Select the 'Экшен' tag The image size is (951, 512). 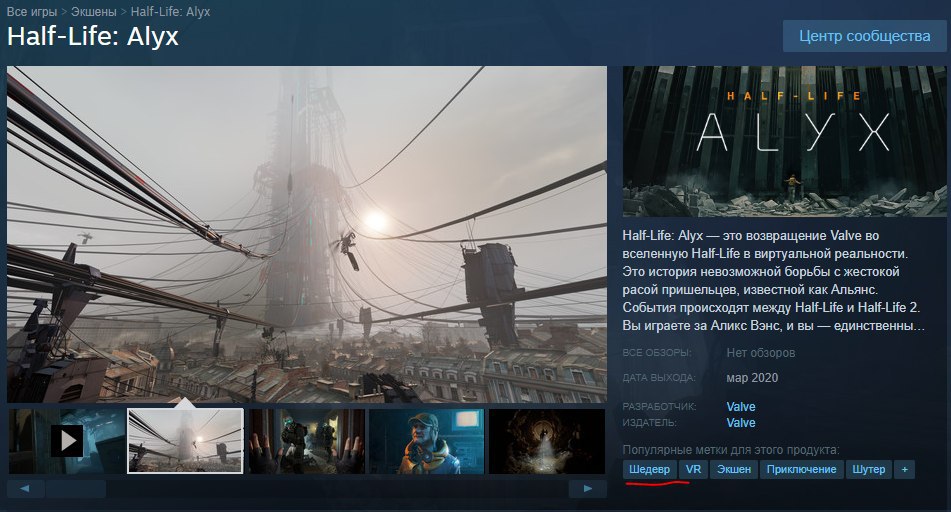pyautogui.click(x=734, y=469)
